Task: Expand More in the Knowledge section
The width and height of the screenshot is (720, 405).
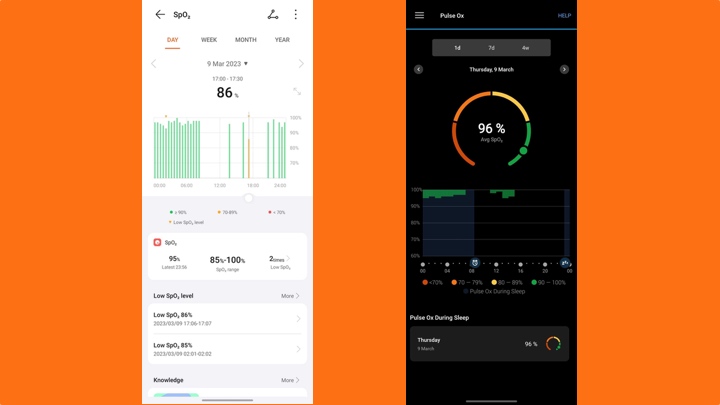Action: click(x=290, y=380)
